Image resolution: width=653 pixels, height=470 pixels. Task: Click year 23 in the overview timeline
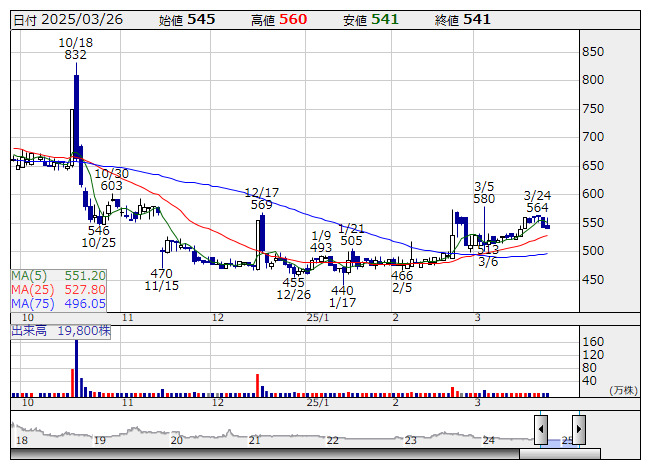coord(410,440)
